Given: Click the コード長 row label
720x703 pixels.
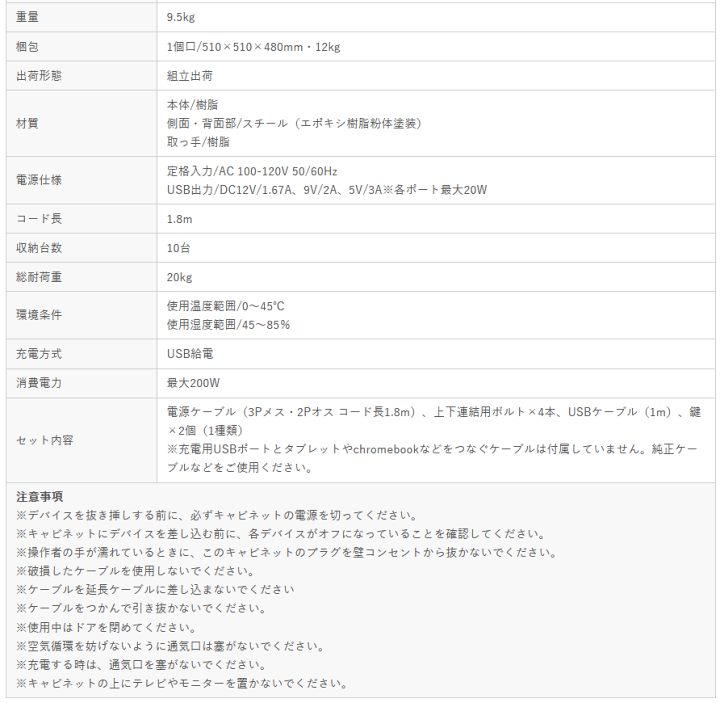Looking at the screenshot, I should point(39,218).
